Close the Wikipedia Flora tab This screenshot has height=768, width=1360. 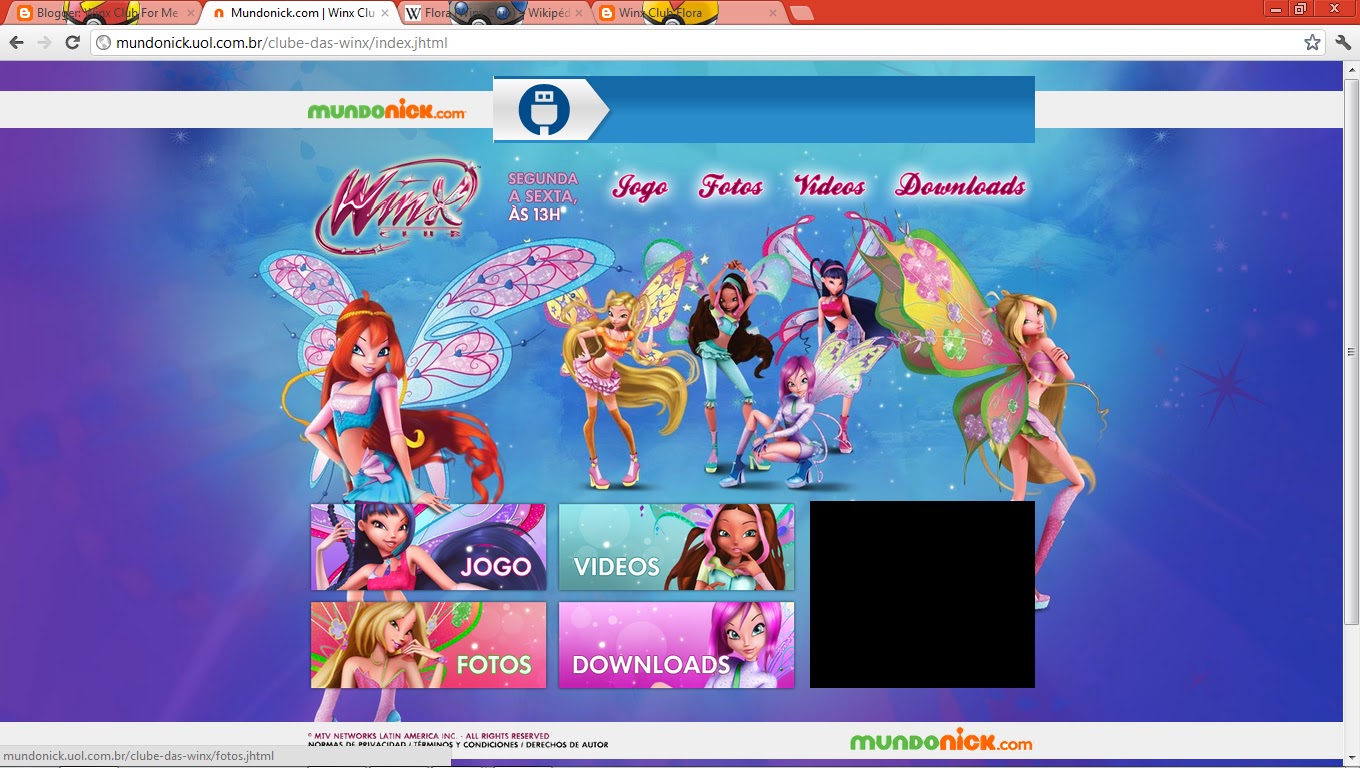[579, 14]
